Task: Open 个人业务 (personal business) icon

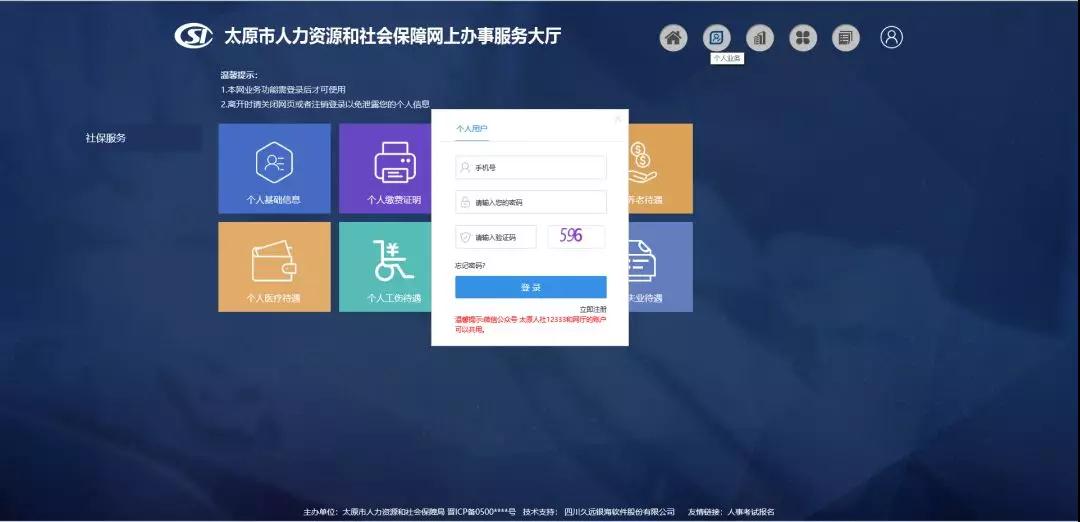Action: click(717, 38)
